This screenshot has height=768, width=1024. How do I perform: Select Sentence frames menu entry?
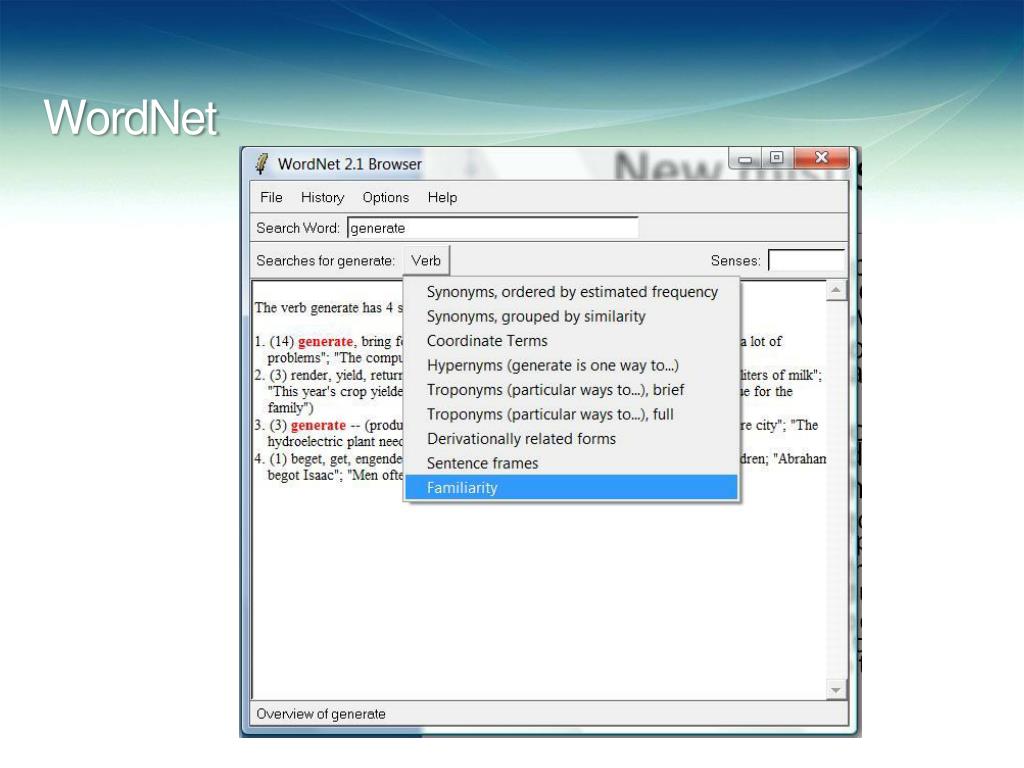point(572,464)
